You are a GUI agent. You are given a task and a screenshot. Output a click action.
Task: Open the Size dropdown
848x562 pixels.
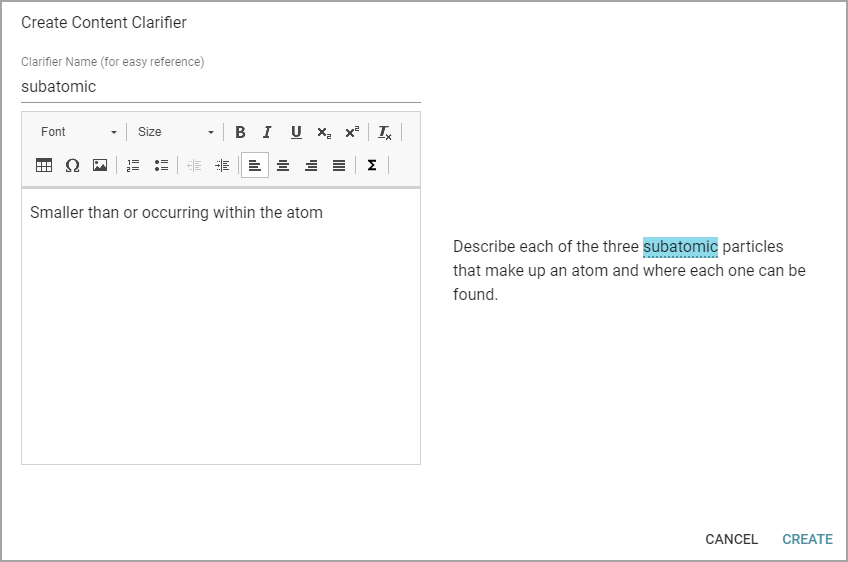coord(176,132)
